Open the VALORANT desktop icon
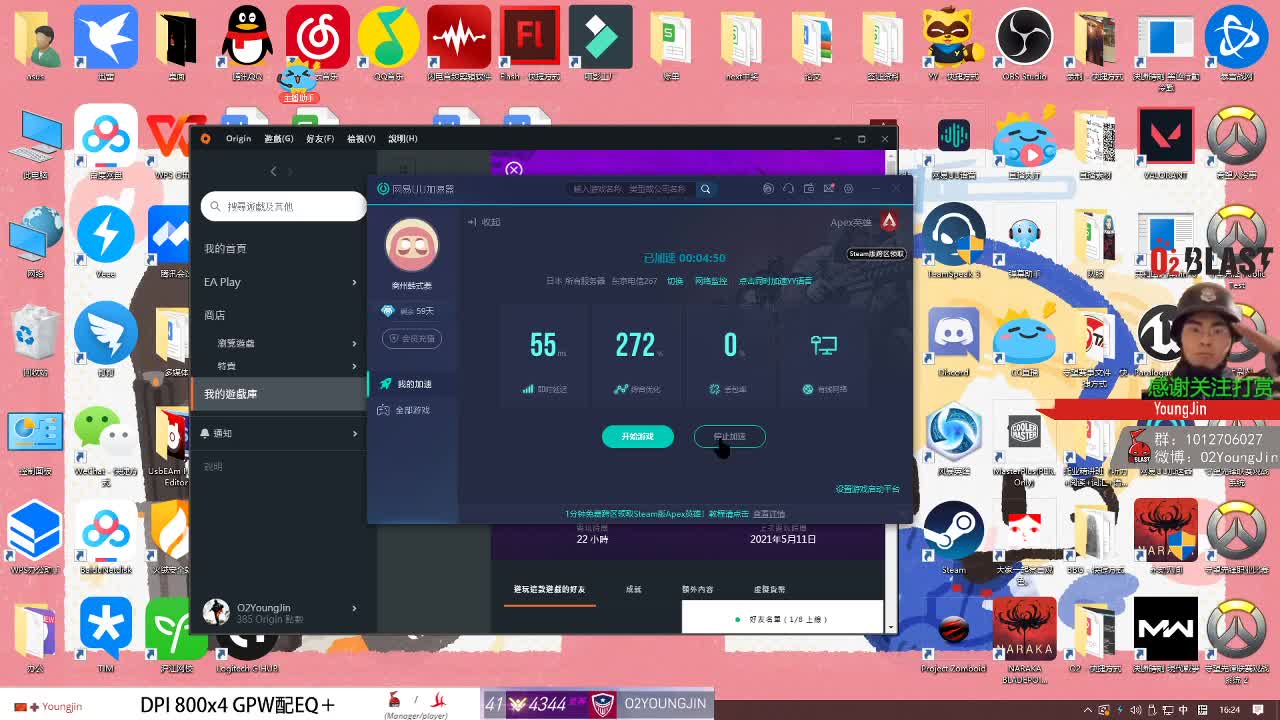 coord(1165,142)
